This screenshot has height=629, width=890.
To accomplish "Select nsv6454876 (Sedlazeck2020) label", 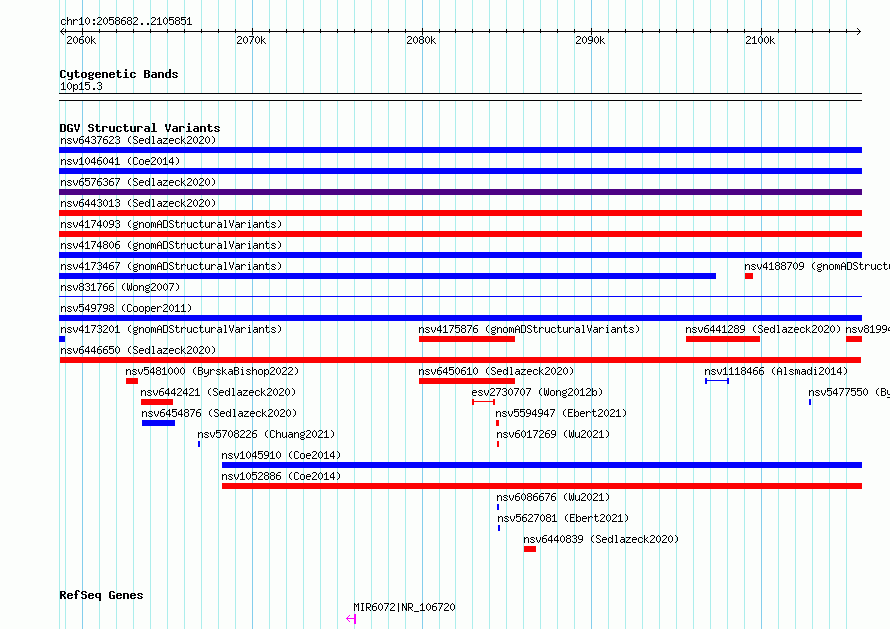I will pyautogui.click(x=219, y=413).
